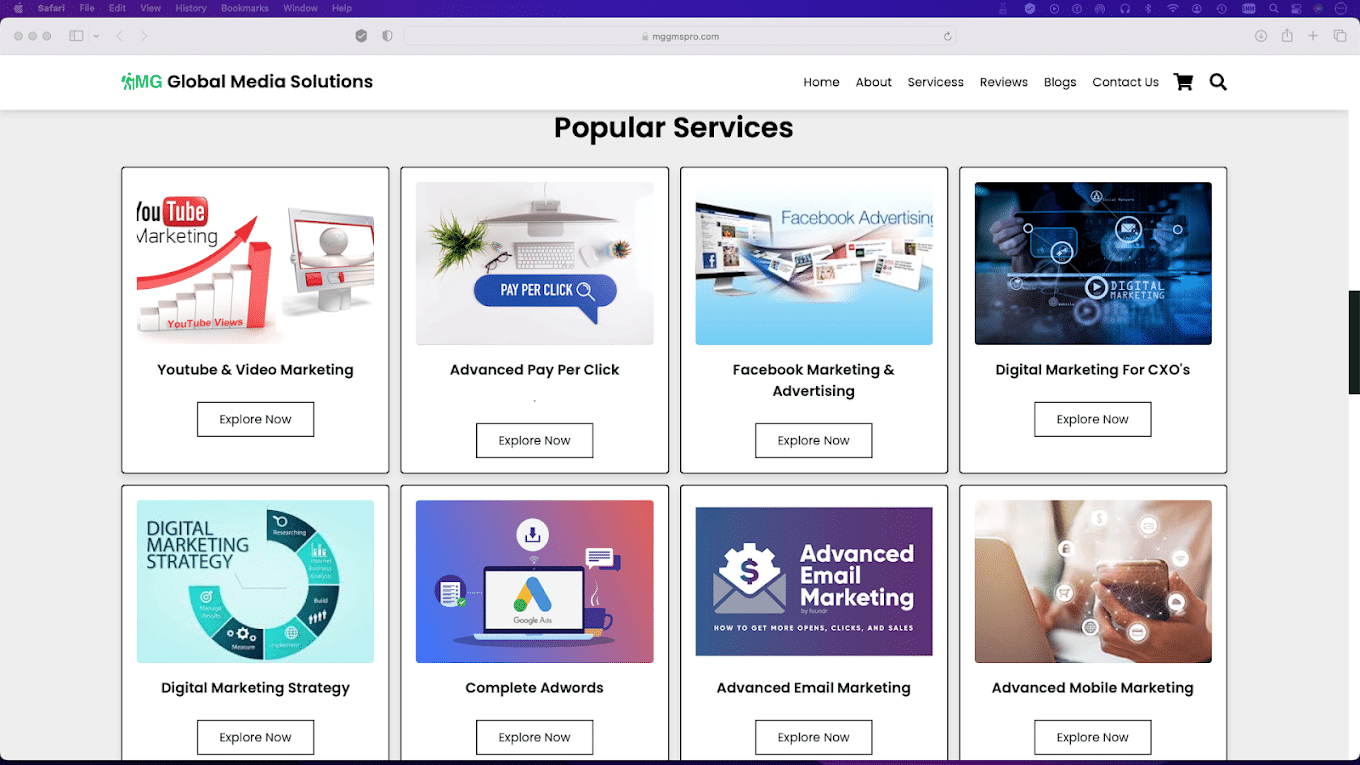Open Contact Us navigation link

[x=1125, y=82]
